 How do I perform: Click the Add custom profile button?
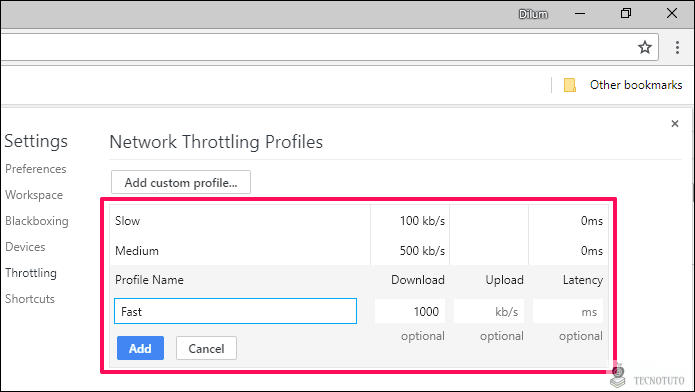pos(181,182)
